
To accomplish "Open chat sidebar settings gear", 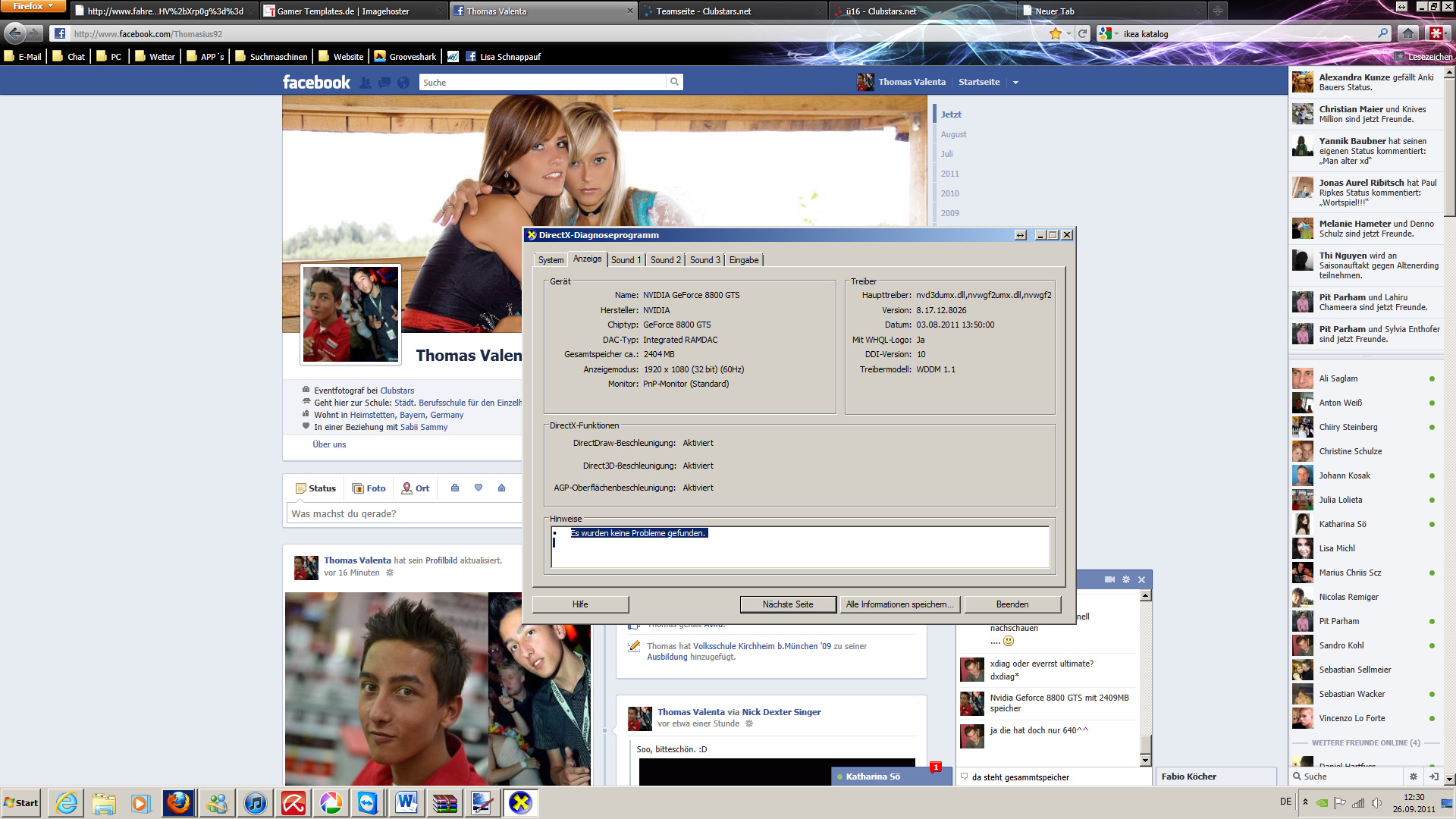I will pyautogui.click(x=1413, y=777).
